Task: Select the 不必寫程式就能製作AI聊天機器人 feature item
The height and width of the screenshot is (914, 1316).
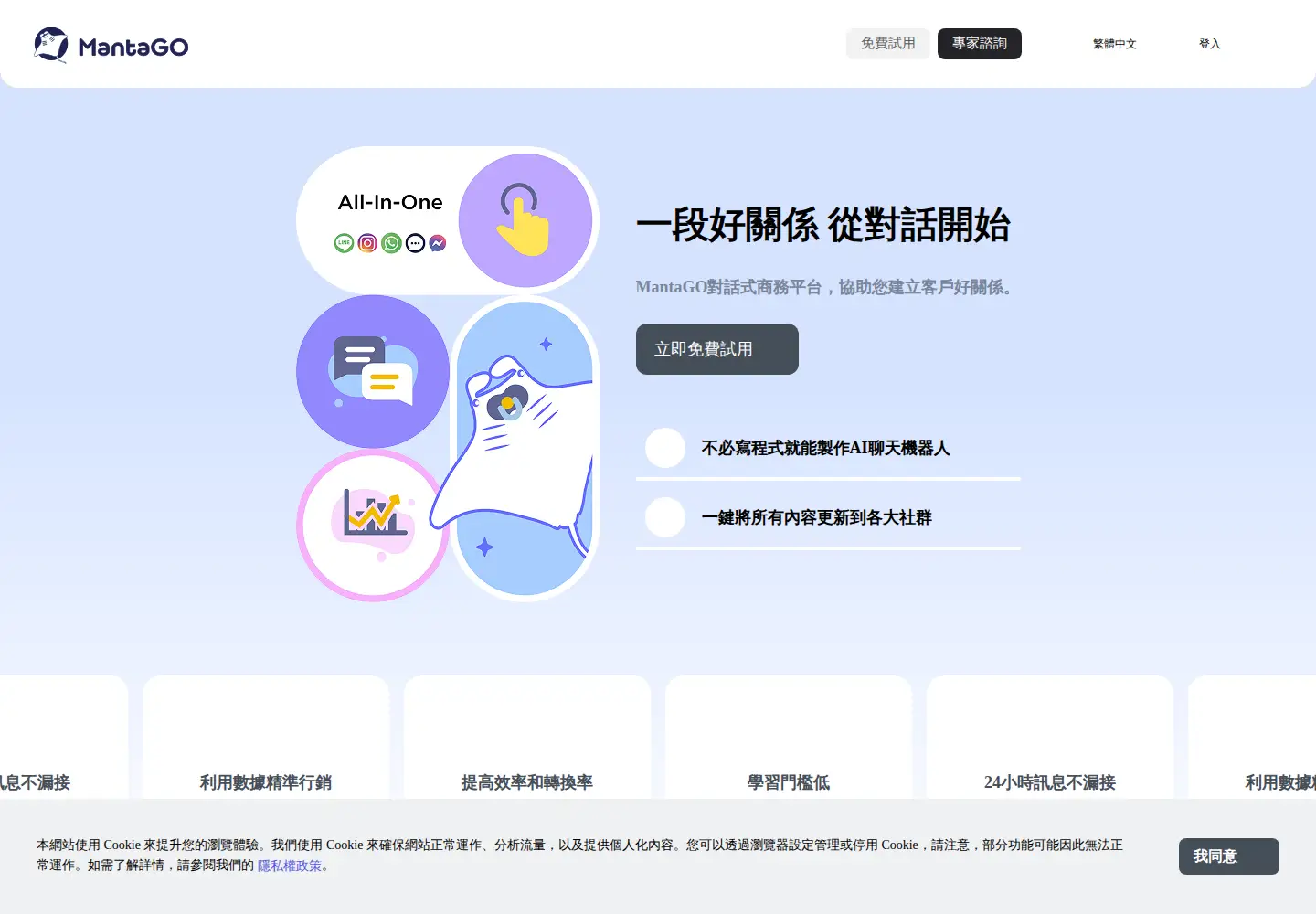Action: click(828, 448)
